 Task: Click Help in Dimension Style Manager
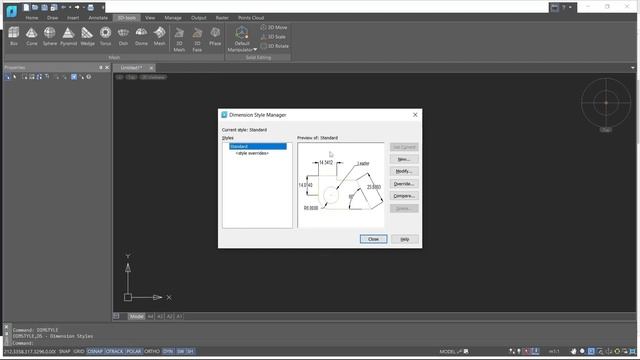click(x=404, y=239)
